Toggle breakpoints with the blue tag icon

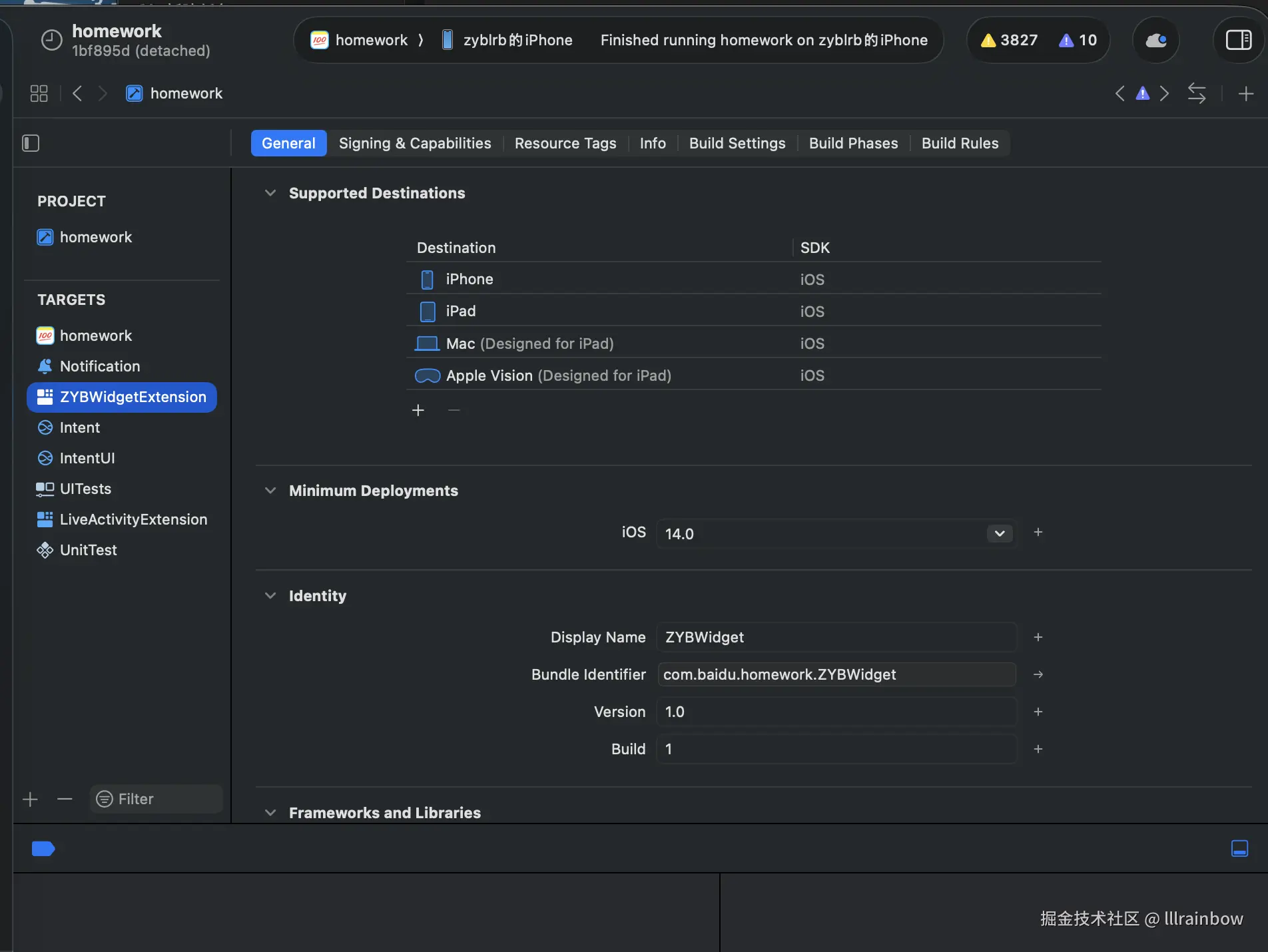[x=43, y=849]
